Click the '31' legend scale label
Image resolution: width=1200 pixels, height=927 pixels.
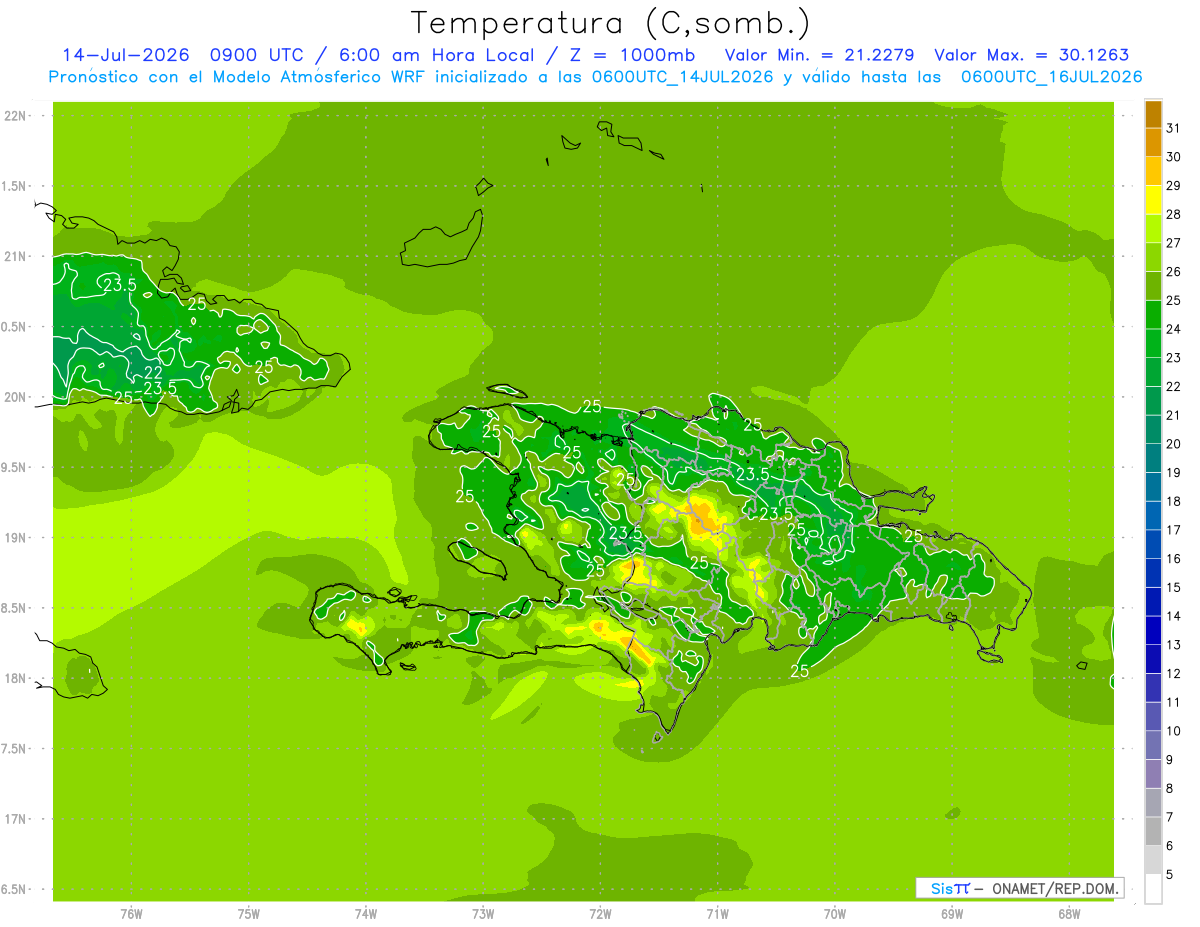[x=1174, y=128]
